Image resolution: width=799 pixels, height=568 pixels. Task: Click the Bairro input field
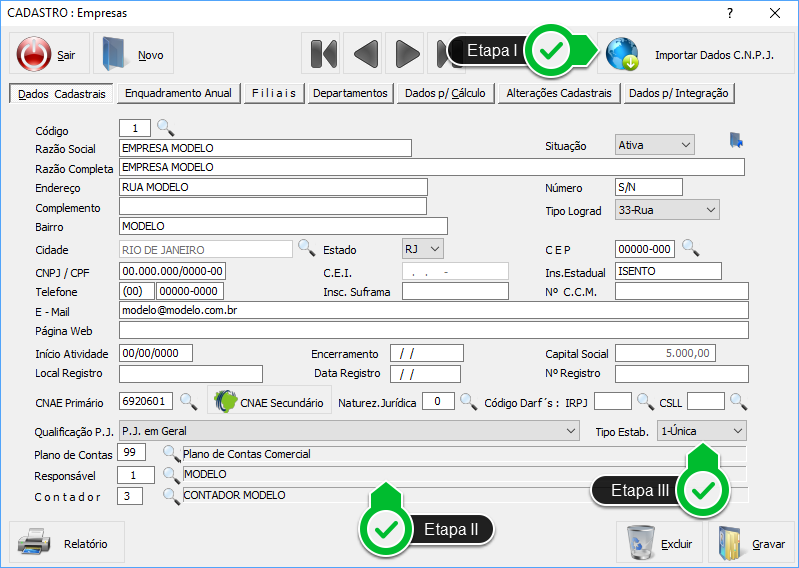(283, 226)
